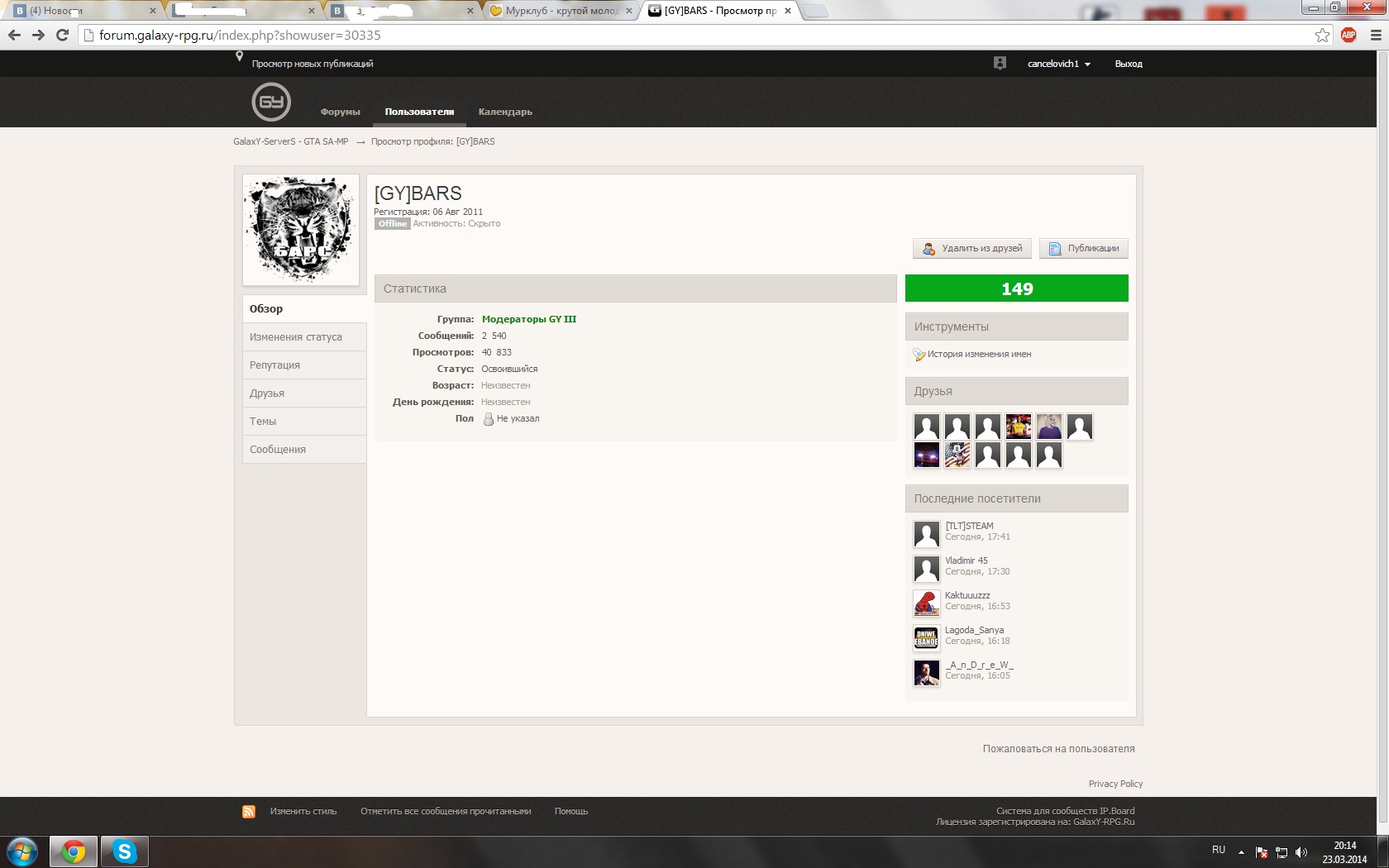
Task: Select the Друзья profile tab
Action: [304, 393]
